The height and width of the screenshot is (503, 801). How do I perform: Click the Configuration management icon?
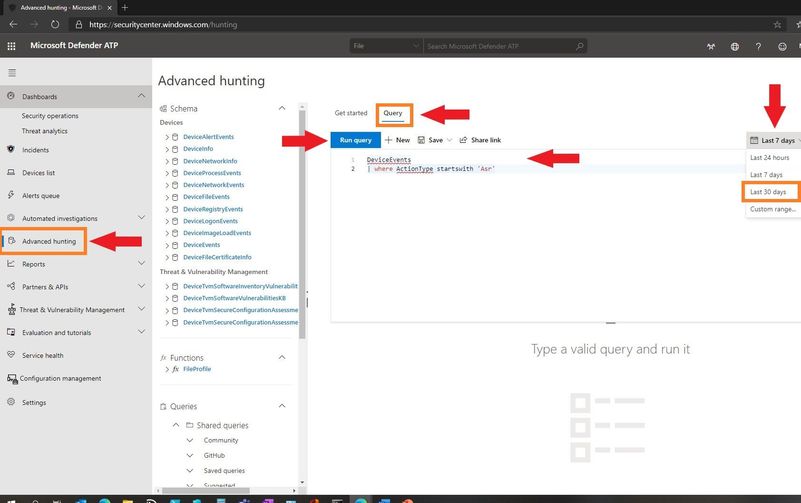(12, 378)
